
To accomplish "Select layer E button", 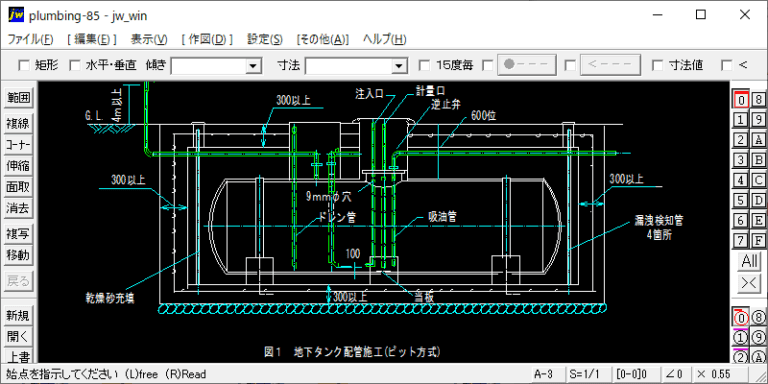I will click(x=758, y=220).
